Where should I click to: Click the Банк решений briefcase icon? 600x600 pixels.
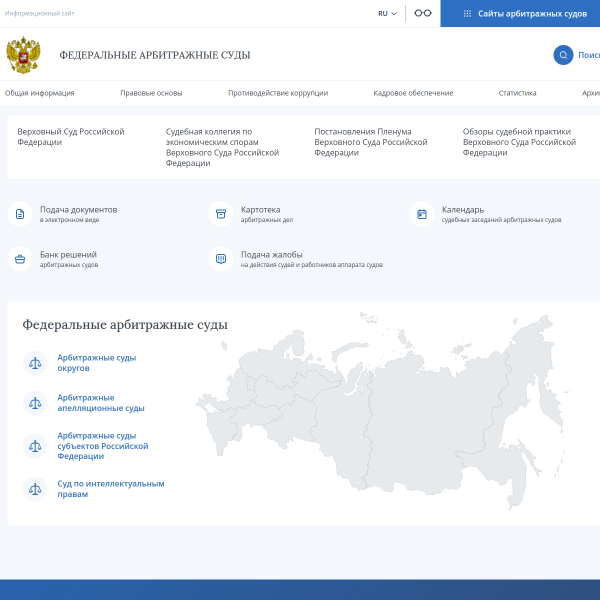pos(20,259)
